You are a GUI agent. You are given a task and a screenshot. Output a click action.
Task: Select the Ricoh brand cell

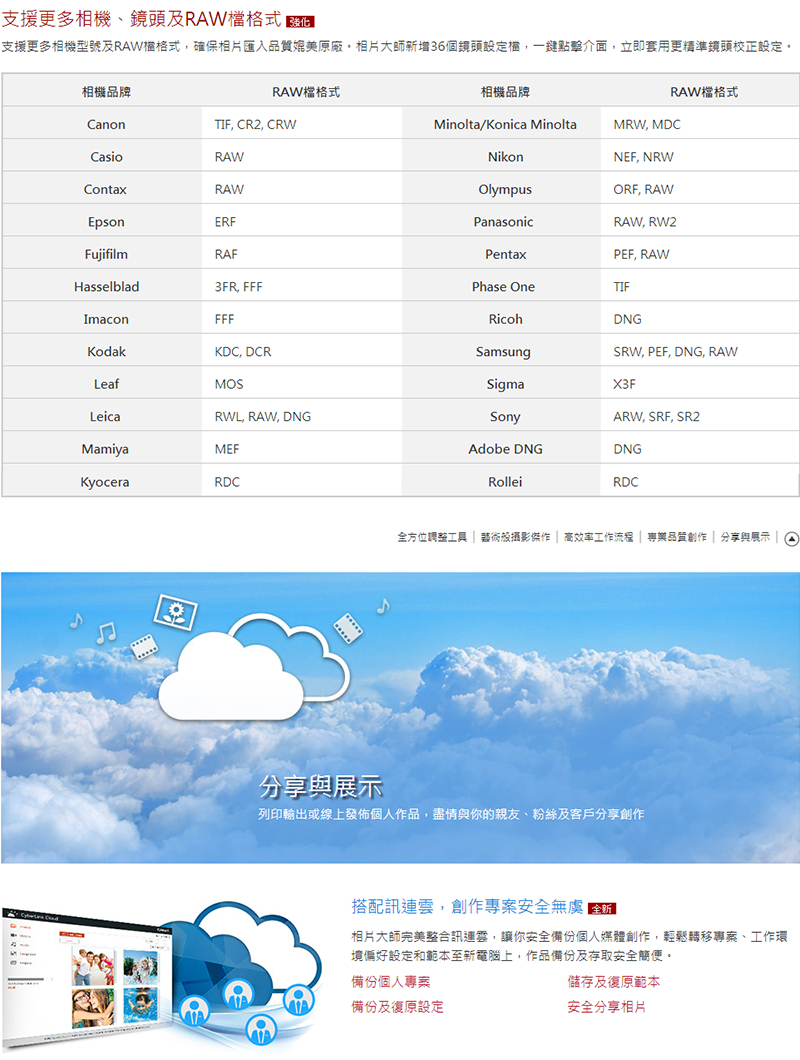click(501, 319)
